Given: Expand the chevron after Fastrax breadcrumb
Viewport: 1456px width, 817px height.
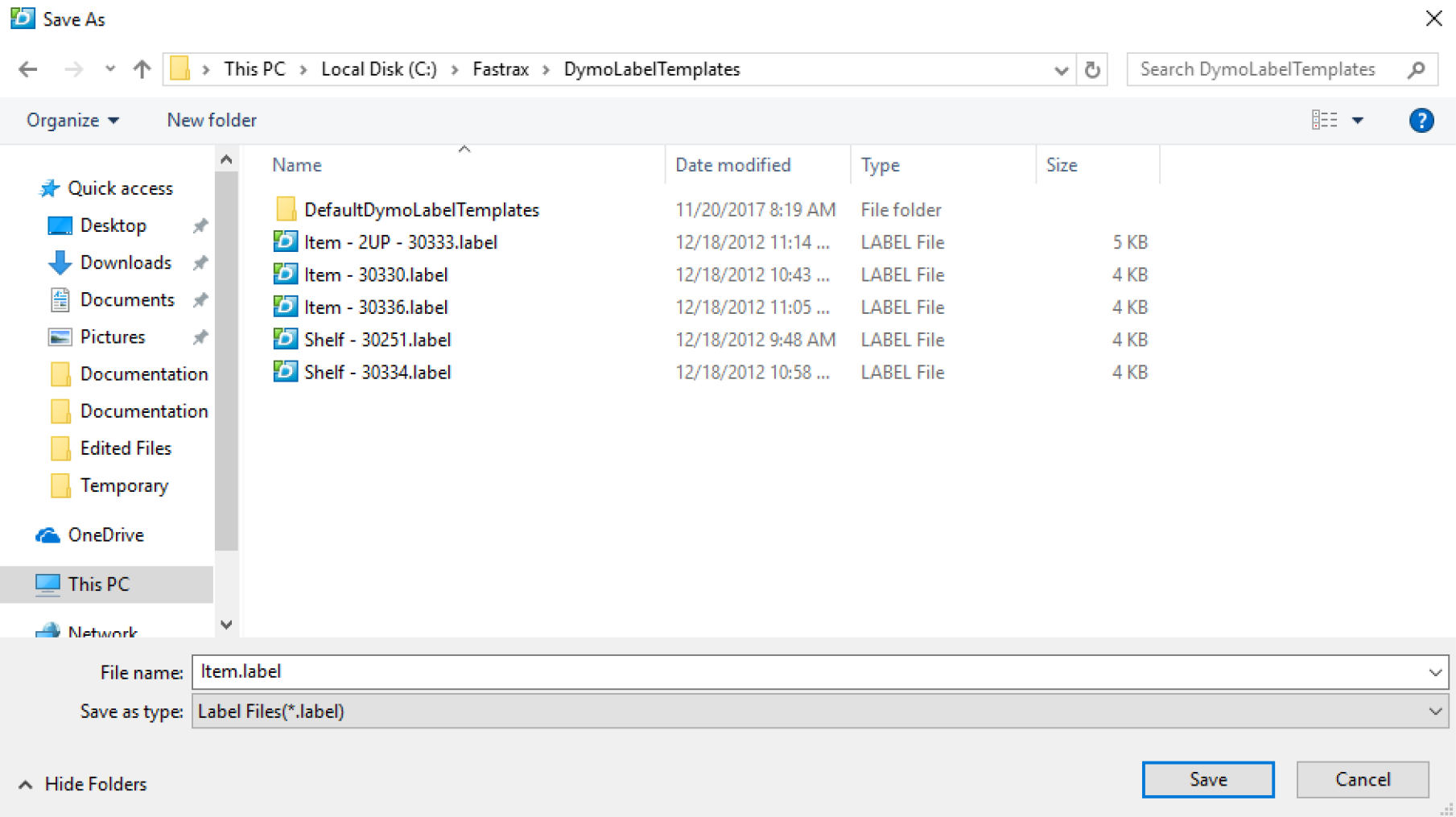Looking at the screenshot, I should coord(547,70).
